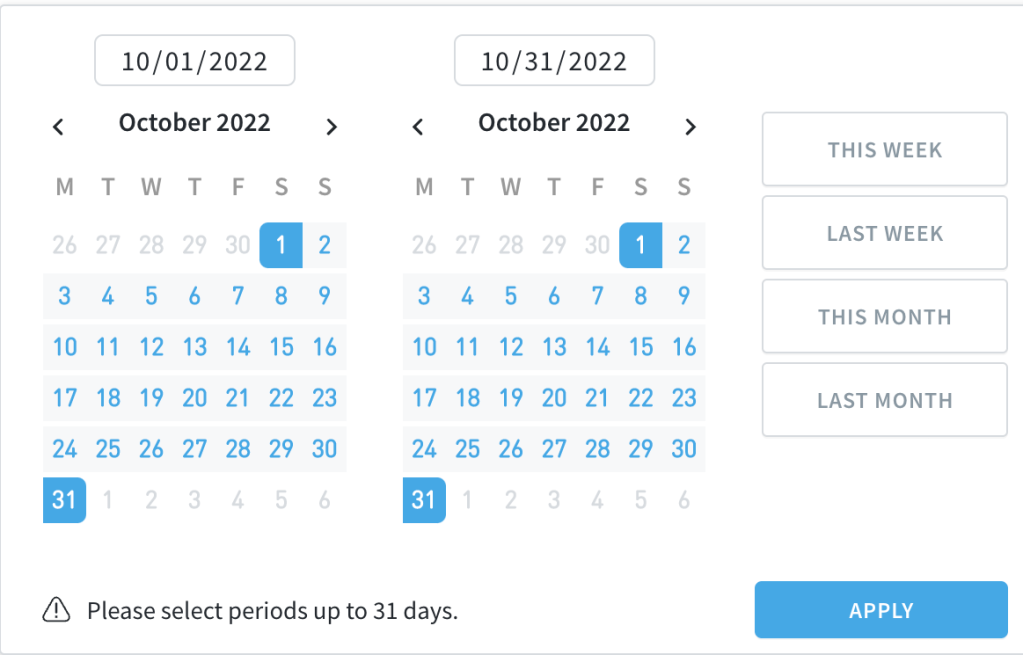Select LAST WEEK preset
Screen dimensions: 1023x655
[885, 233]
